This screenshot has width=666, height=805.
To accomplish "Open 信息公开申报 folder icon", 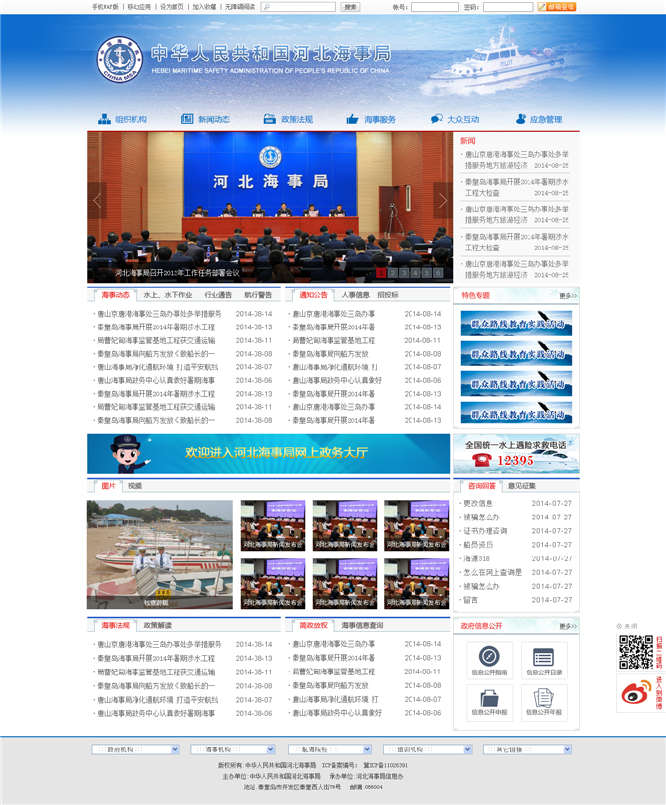I will [x=489, y=701].
